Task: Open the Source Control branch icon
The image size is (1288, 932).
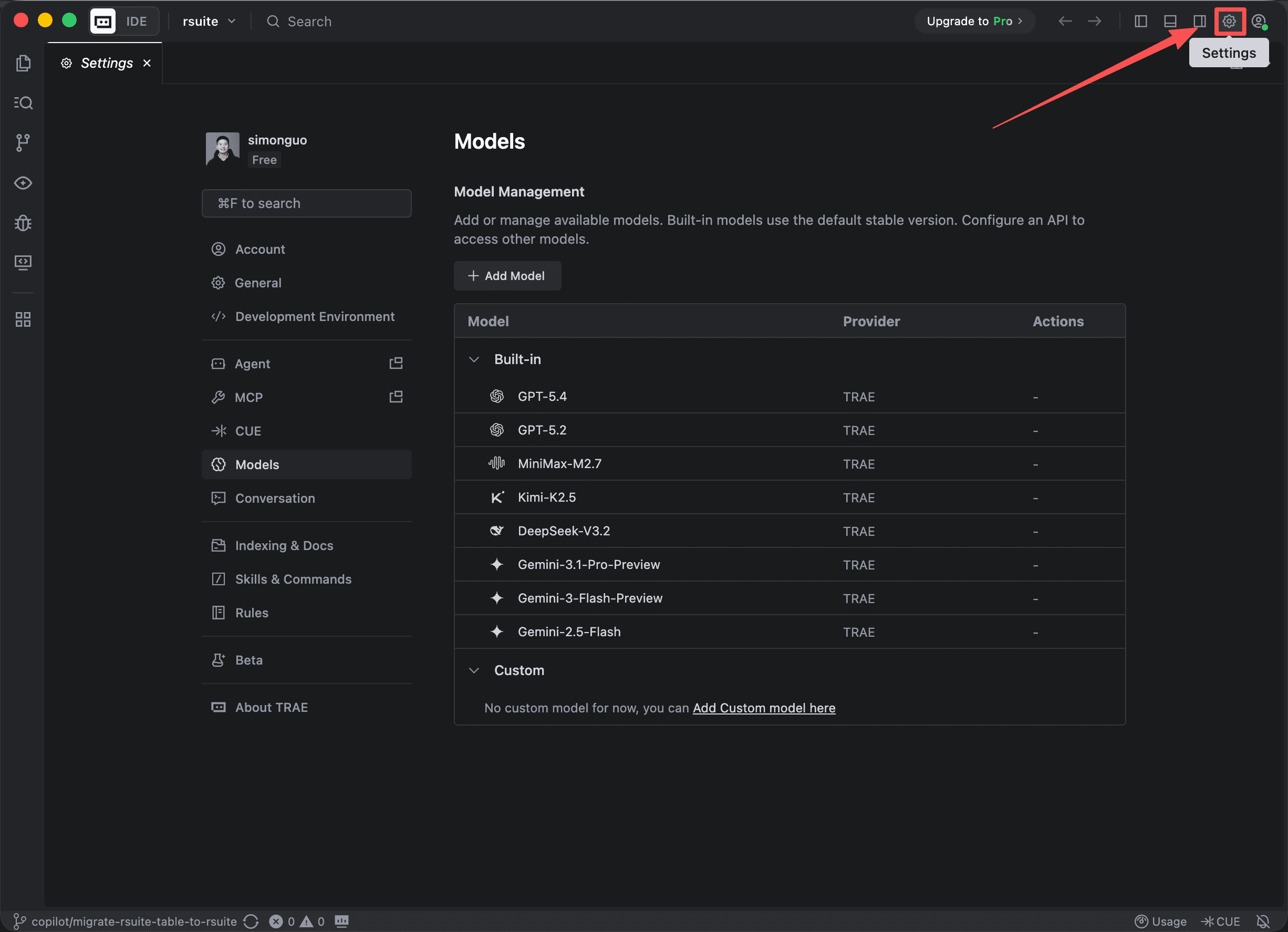Action: pos(23,142)
